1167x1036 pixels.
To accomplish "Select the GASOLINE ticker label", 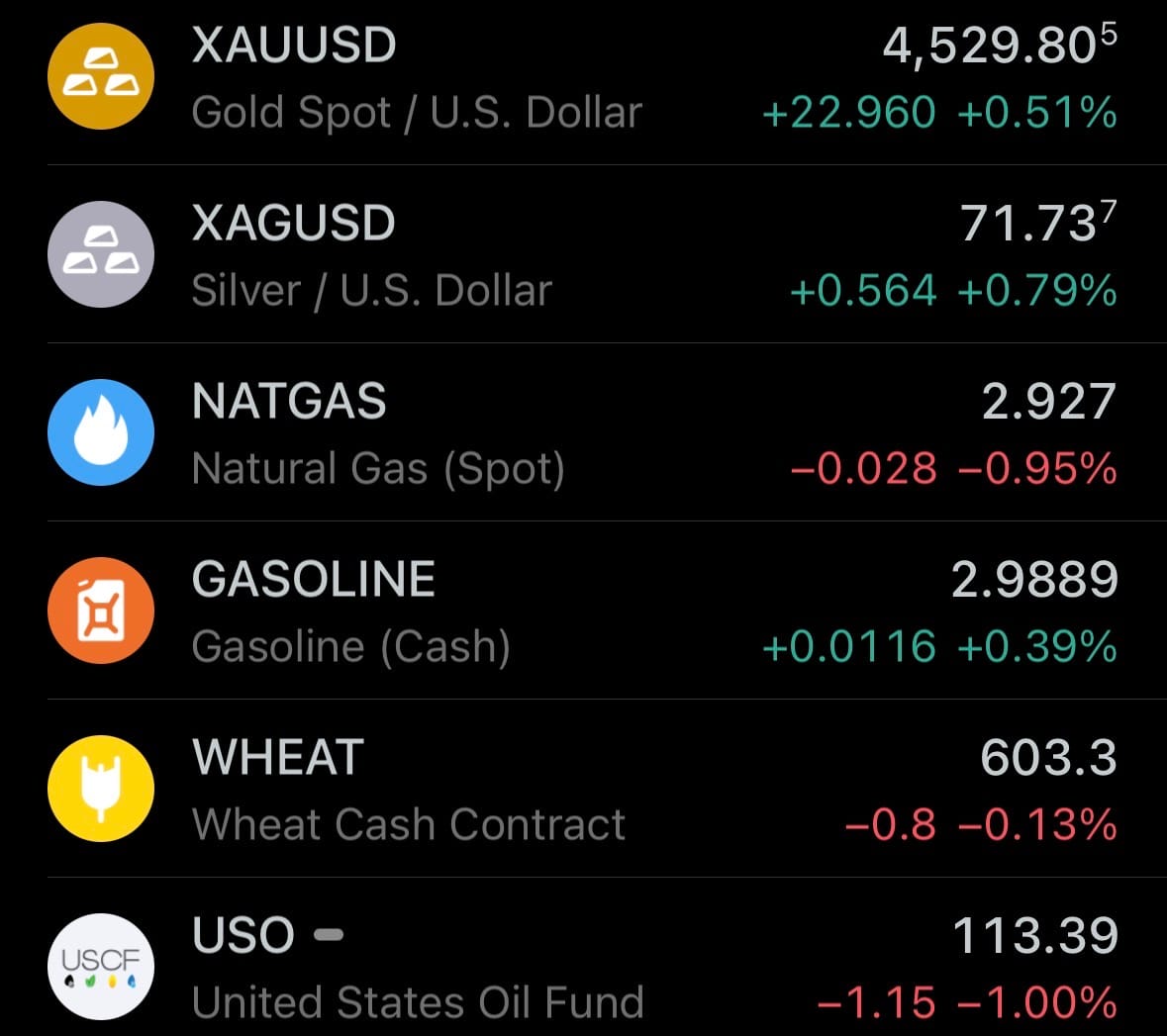I will pyautogui.click(x=314, y=580).
